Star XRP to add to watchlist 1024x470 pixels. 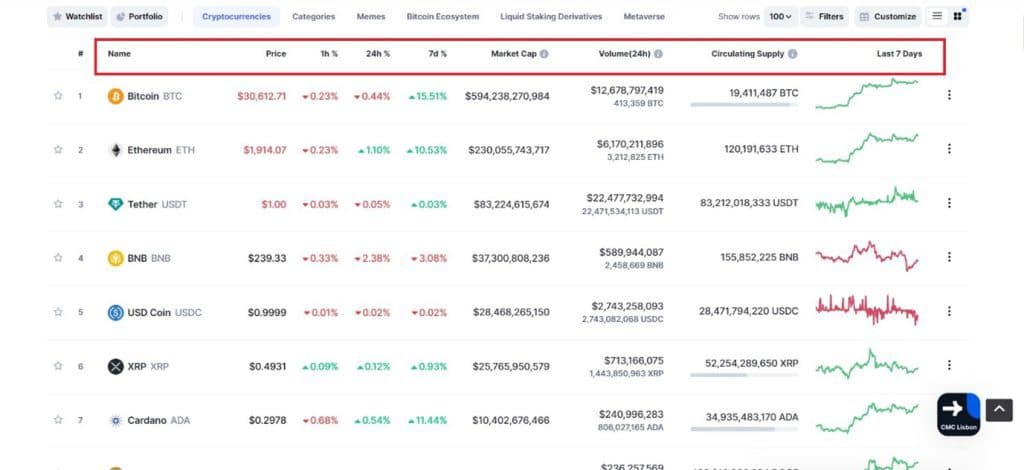(x=58, y=366)
